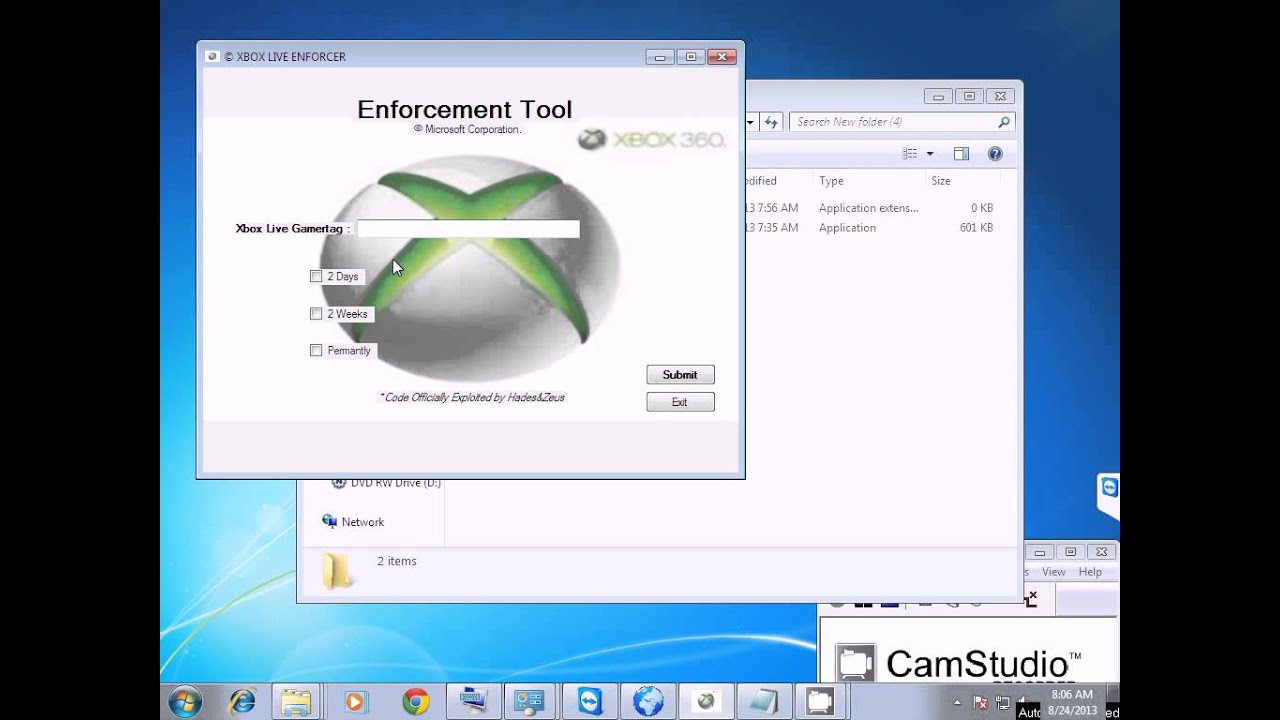
Task: Open the control panel taskbar icon
Action: (x=530, y=702)
